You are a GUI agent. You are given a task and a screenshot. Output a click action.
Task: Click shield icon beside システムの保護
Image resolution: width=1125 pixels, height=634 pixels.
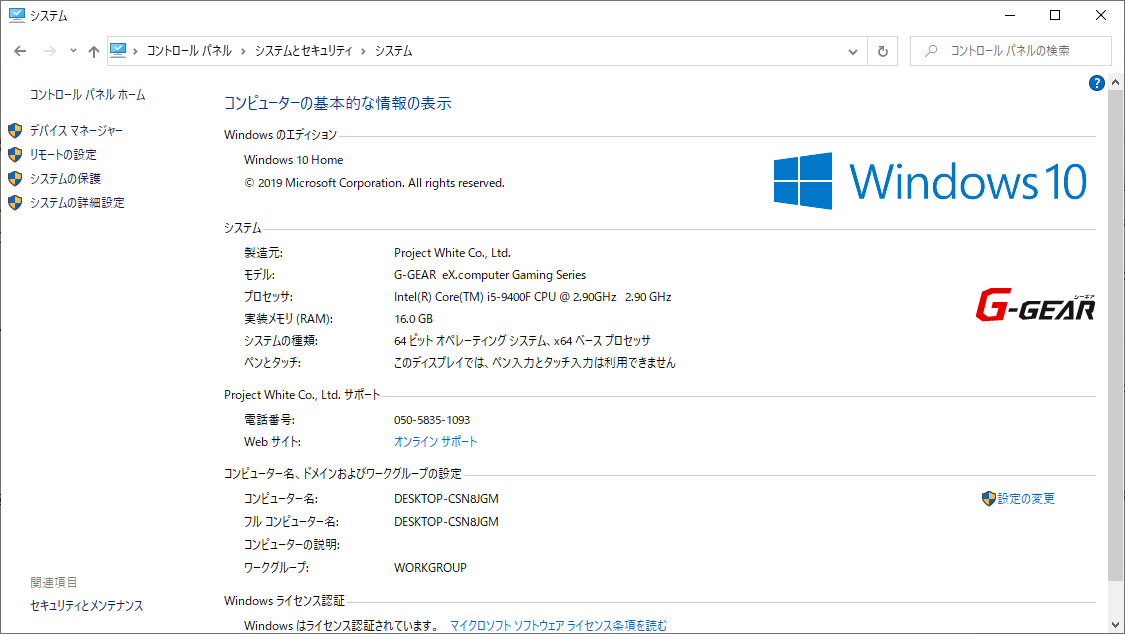click(x=15, y=179)
